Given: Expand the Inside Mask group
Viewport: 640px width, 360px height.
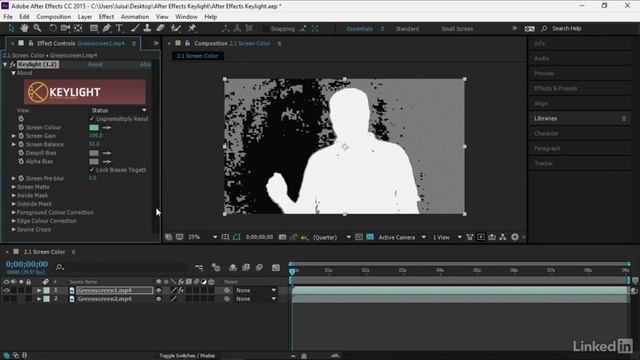Looking at the screenshot, I should point(13,196).
